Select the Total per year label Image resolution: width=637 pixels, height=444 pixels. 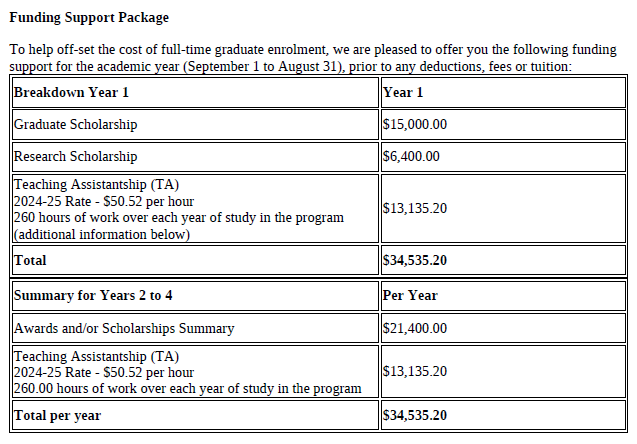point(57,416)
